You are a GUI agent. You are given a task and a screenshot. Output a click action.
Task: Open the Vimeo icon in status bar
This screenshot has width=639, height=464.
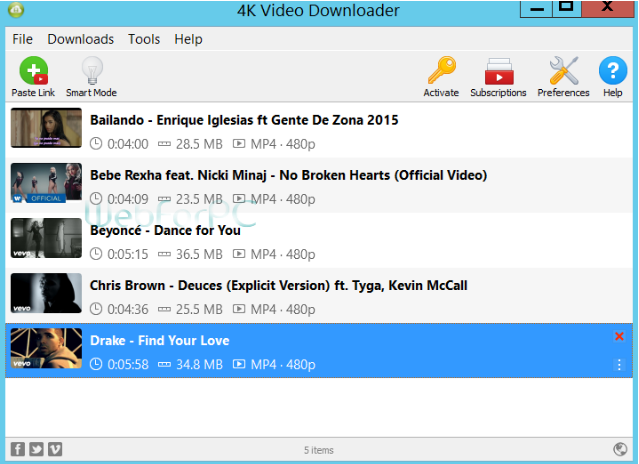pos(55,449)
